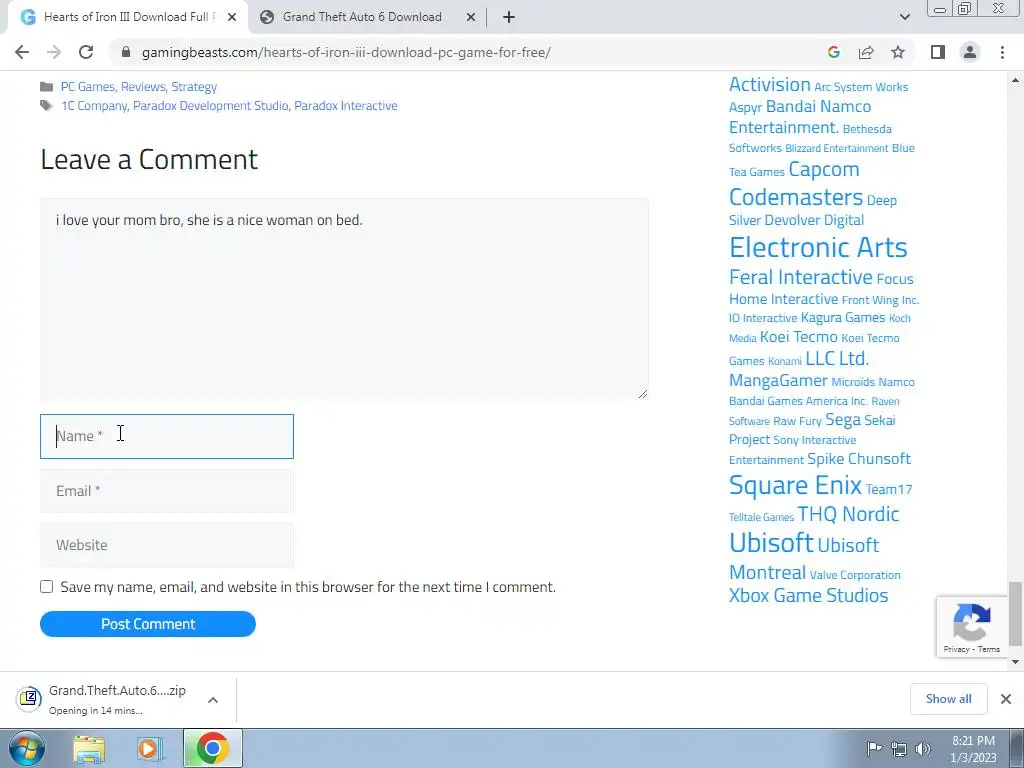Open the Action Center flag icon
Image resolution: width=1024 pixels, height=768 pixels.
pos(874,748)
